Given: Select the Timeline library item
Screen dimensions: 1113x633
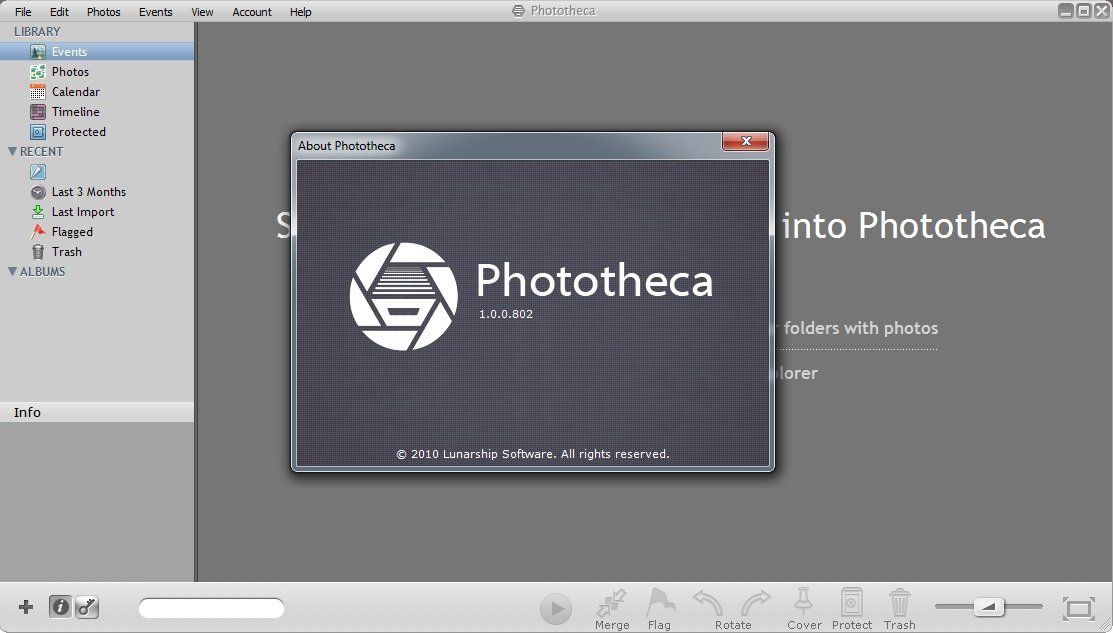Looking at the screenshot, I should point(74,111).
